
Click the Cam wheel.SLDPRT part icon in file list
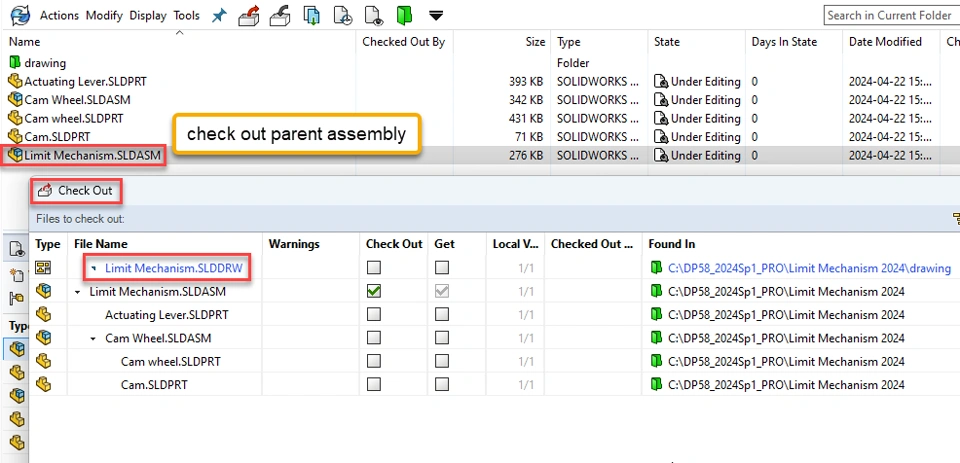(x=15, y=118)
